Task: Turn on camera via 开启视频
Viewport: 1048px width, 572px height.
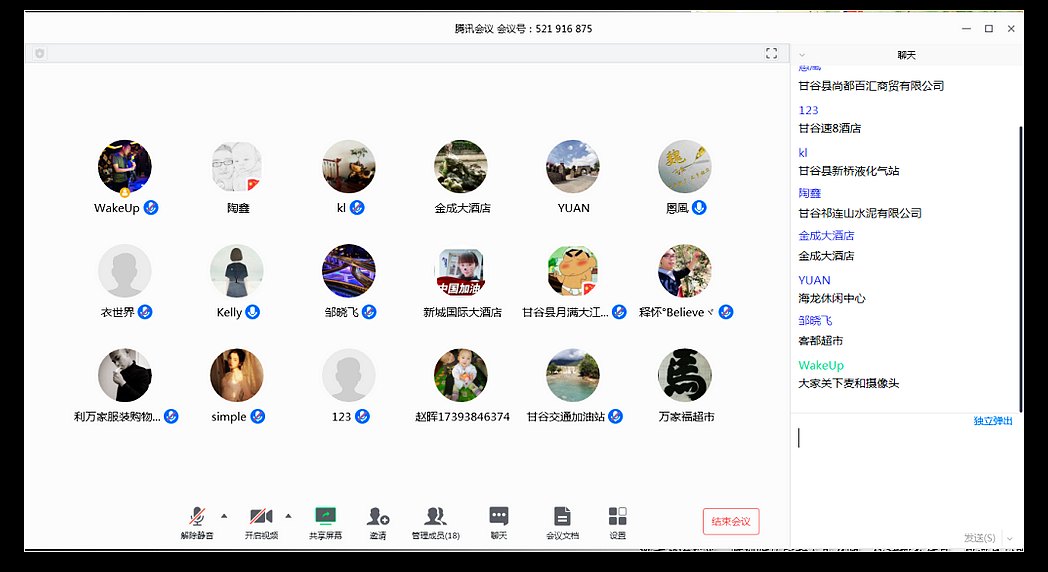Action: point(261,517)
